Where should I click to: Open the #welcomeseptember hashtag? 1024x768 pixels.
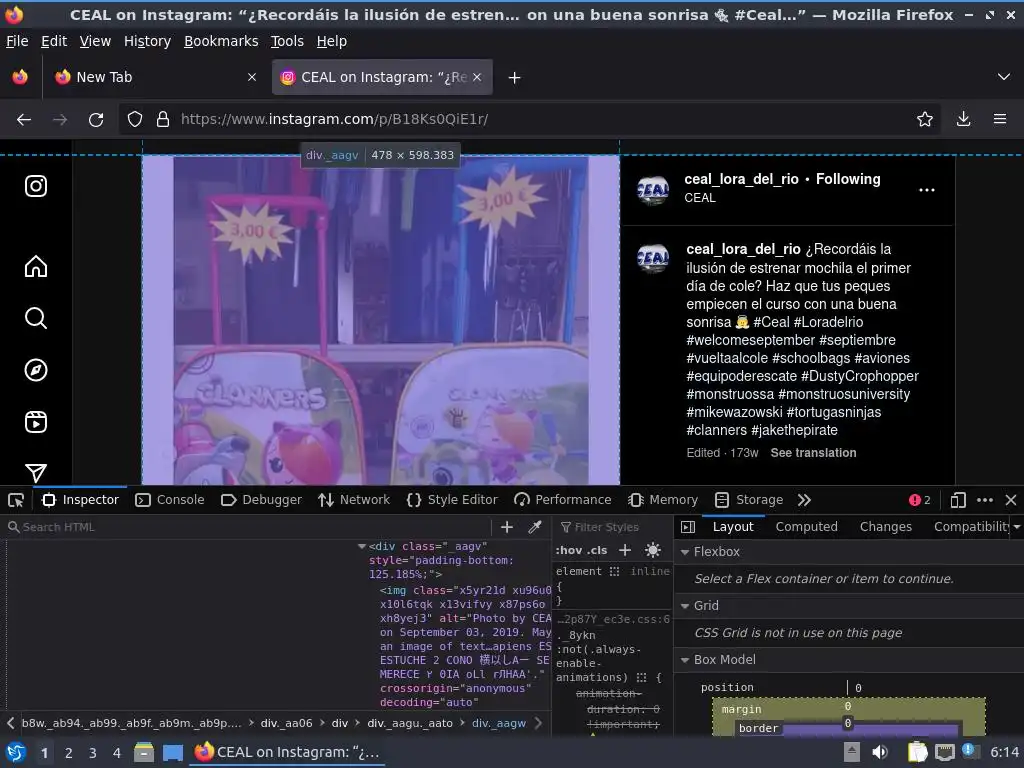[x=750, y=340]
